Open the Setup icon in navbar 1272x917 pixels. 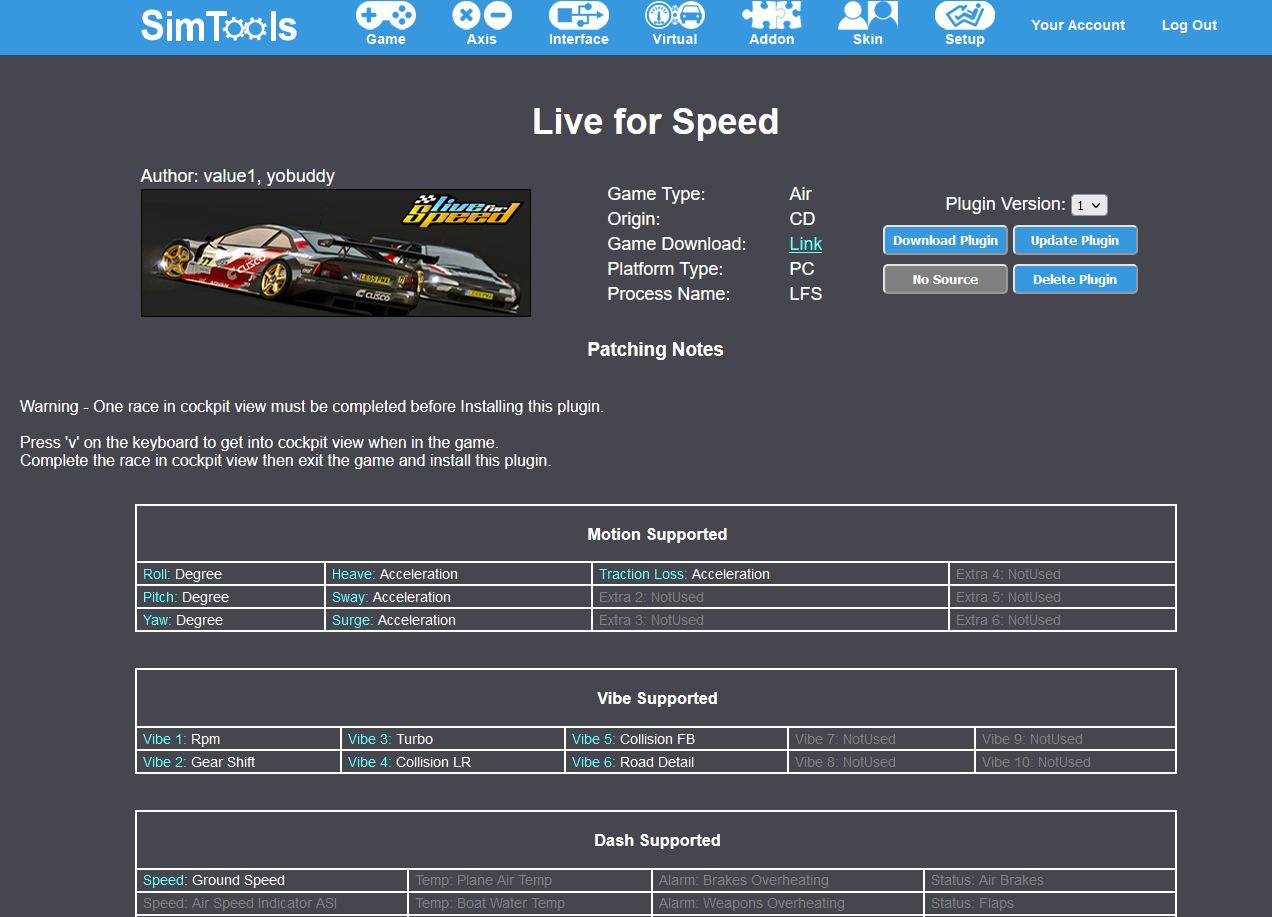coord(965,17)
